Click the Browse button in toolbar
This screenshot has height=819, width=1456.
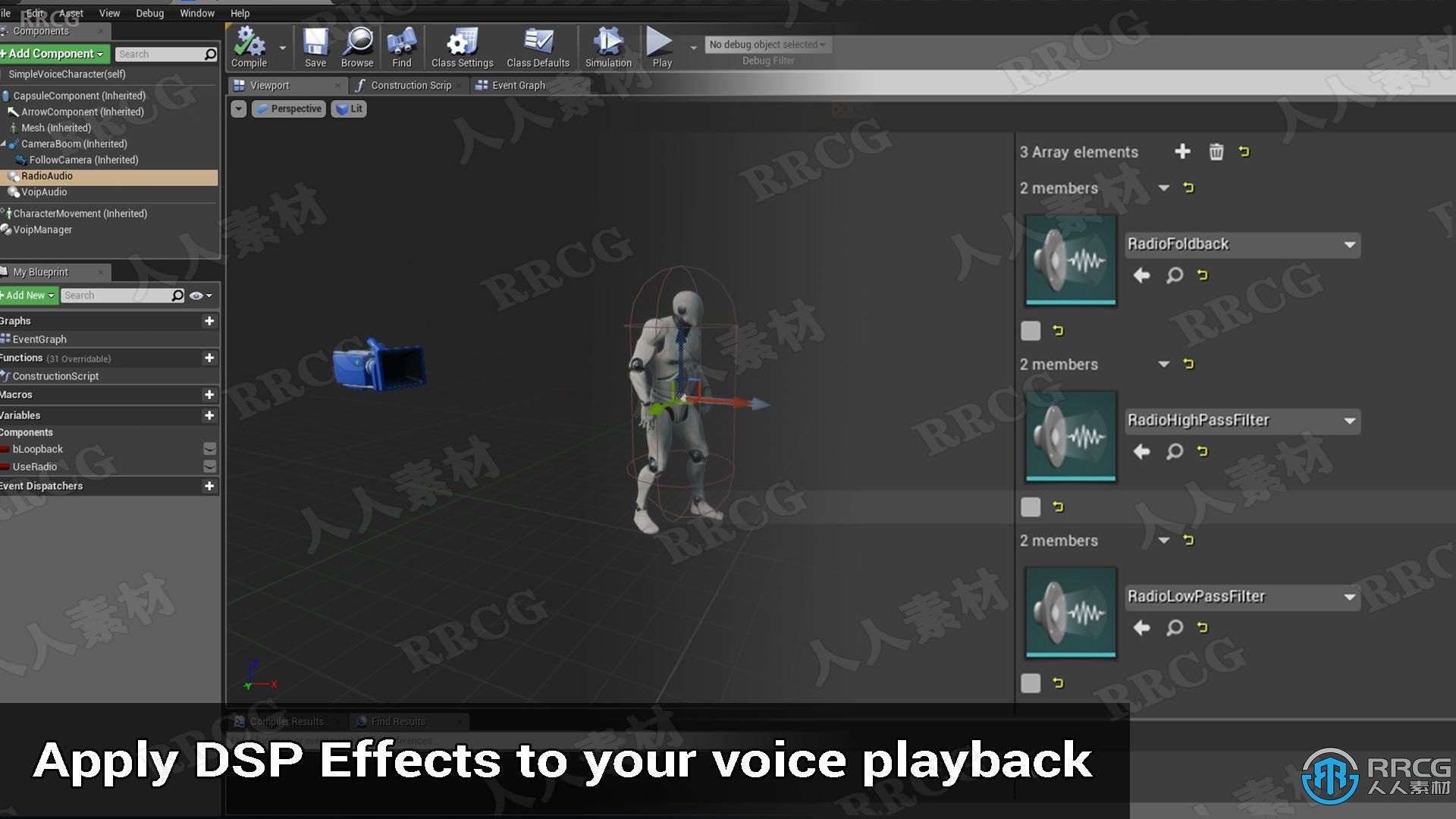(357, 45)
